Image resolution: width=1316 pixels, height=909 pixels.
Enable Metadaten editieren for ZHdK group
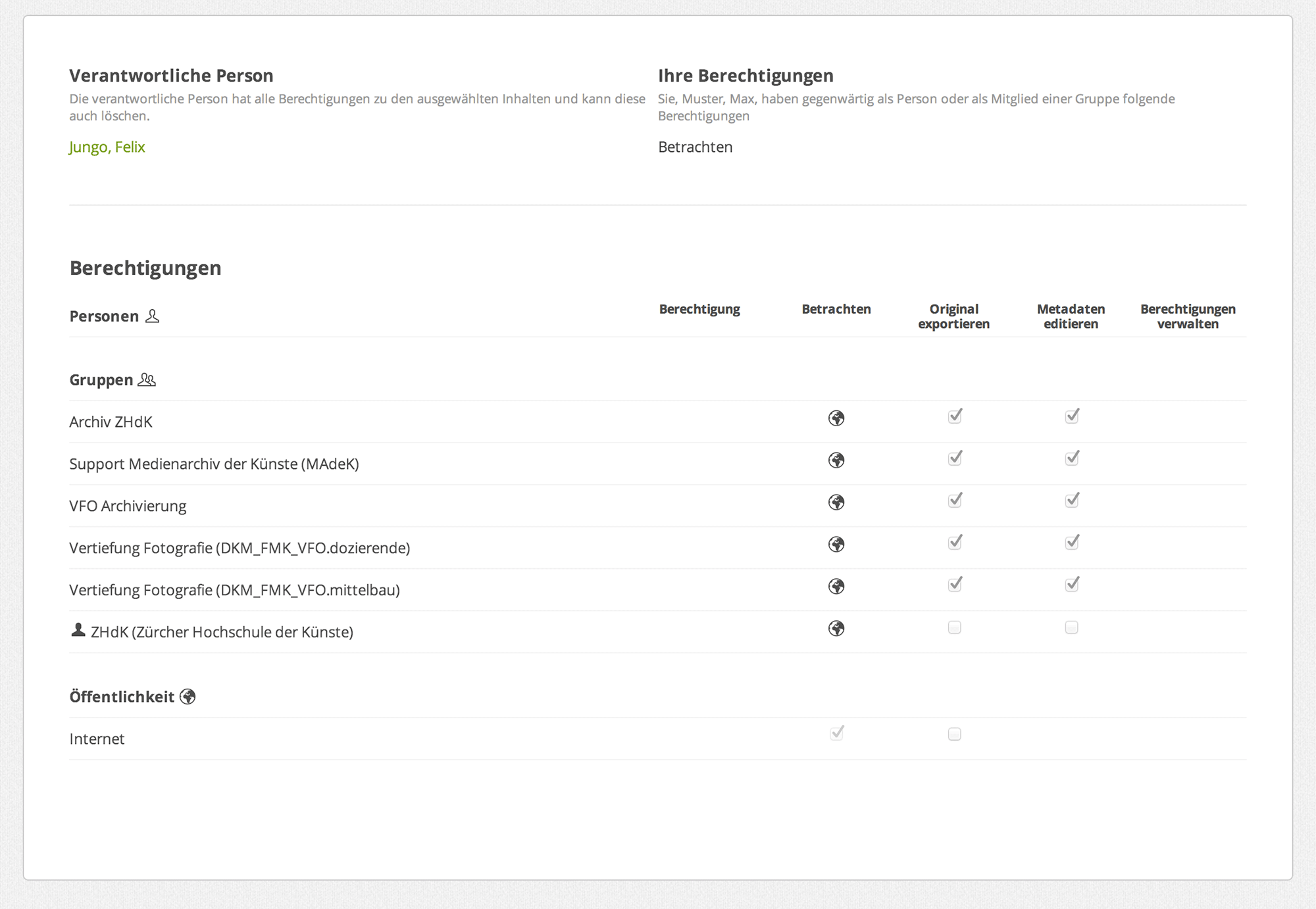click(x=1072, y=627)
